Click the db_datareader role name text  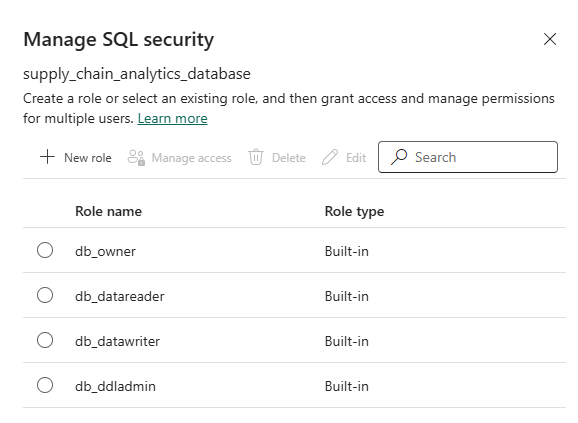(x=120, y=296)
